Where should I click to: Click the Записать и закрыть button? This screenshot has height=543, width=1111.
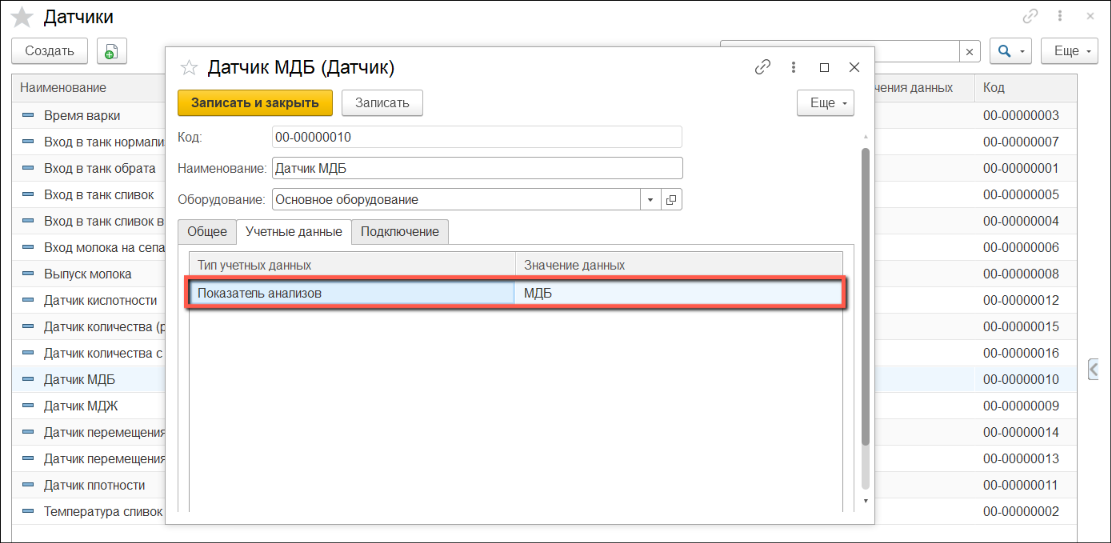255,103
